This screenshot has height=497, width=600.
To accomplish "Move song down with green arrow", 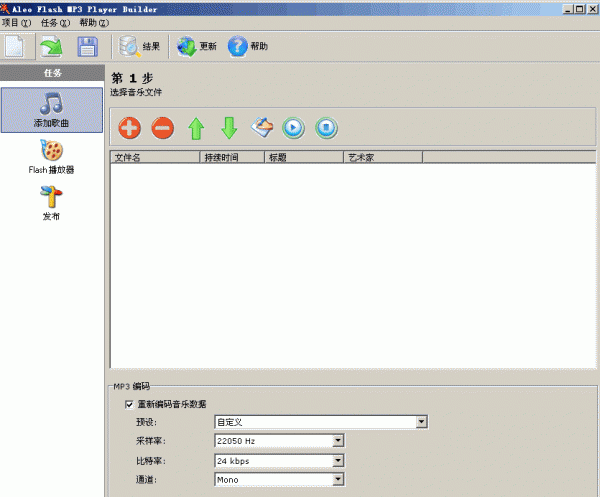I will click(229, 128).
